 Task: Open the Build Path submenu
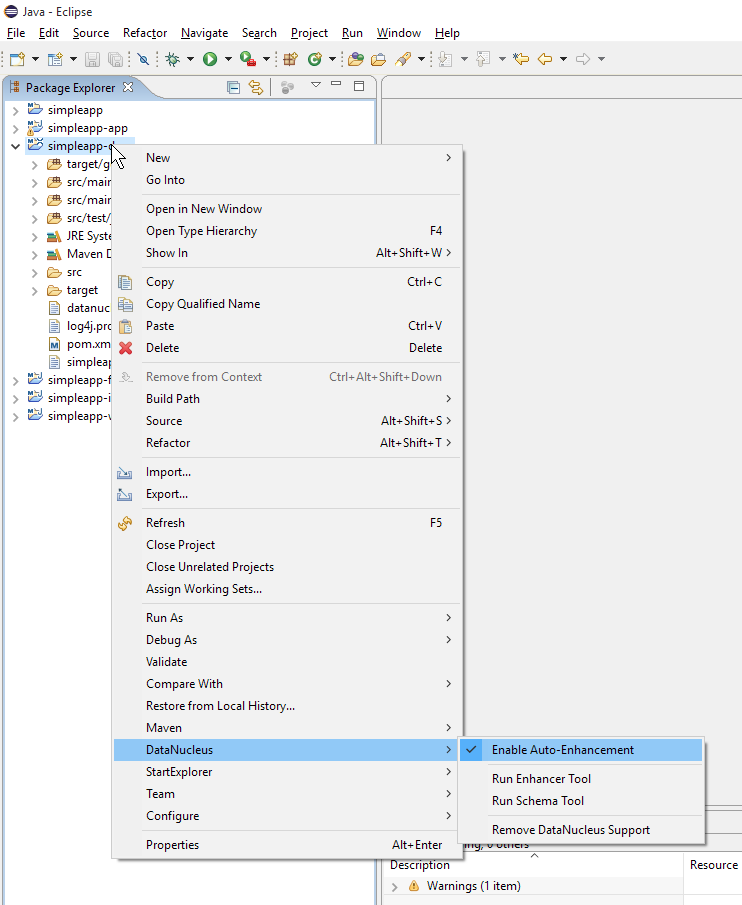tap(287, 398)
